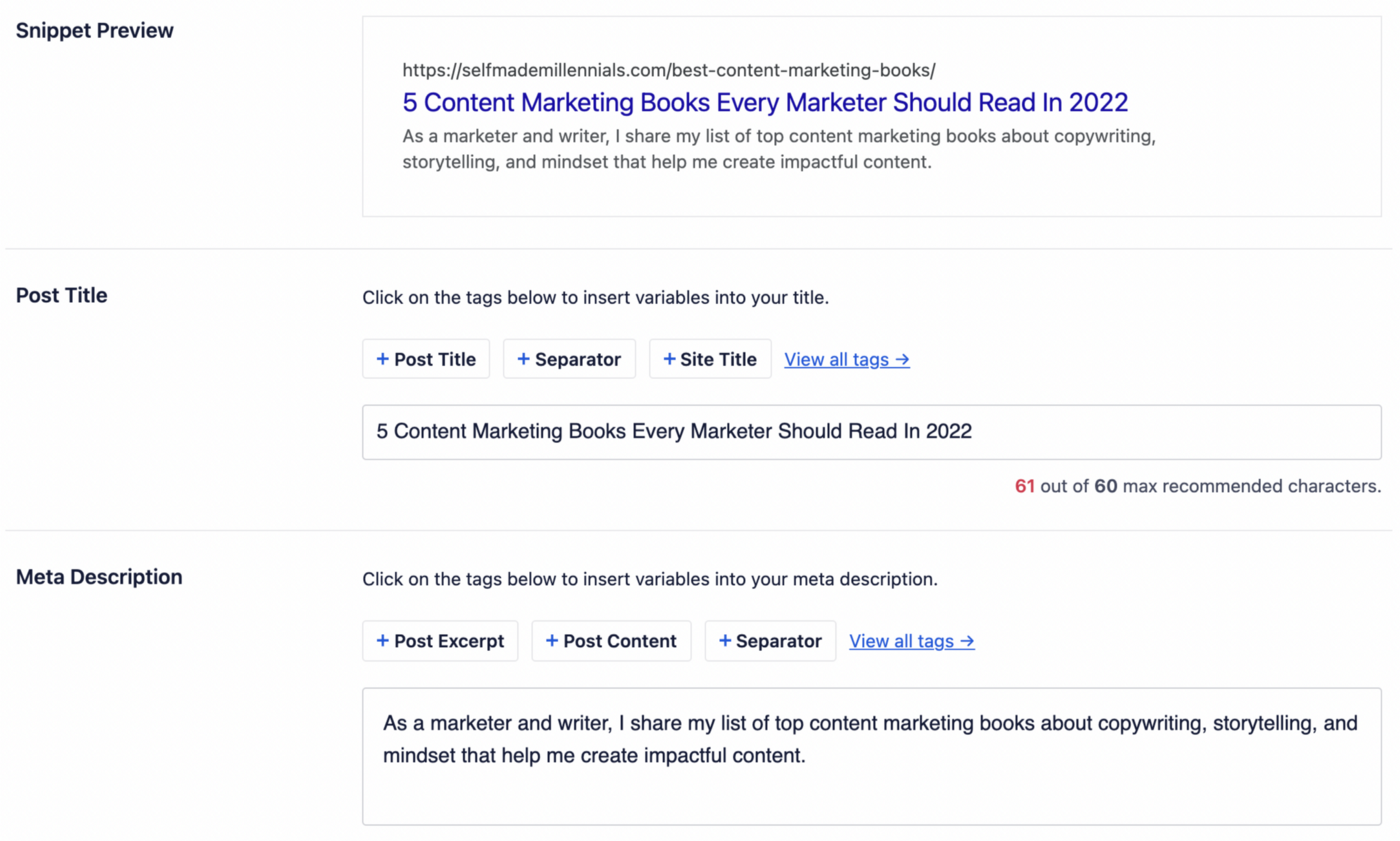Click the plus icon beside Post Content
The height and width of the screenshot is (841, 1400).
point(551,641)
